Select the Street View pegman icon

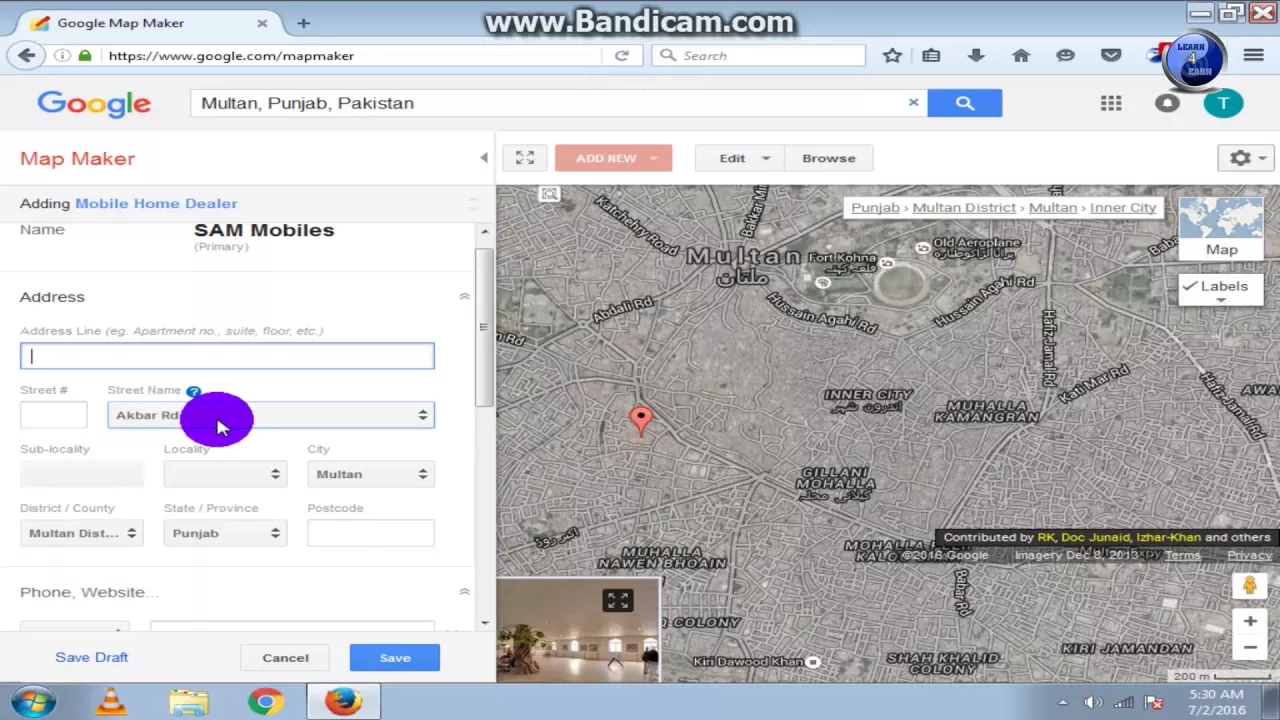coord(1249,586)
